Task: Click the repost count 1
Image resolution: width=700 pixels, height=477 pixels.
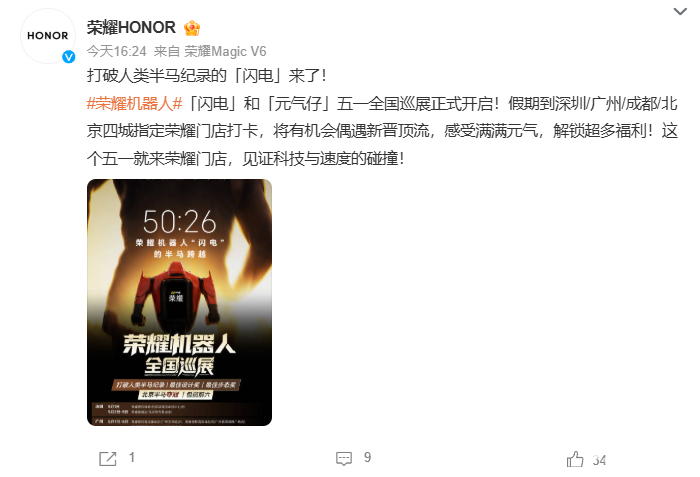Action: click(x=132, y=457)
